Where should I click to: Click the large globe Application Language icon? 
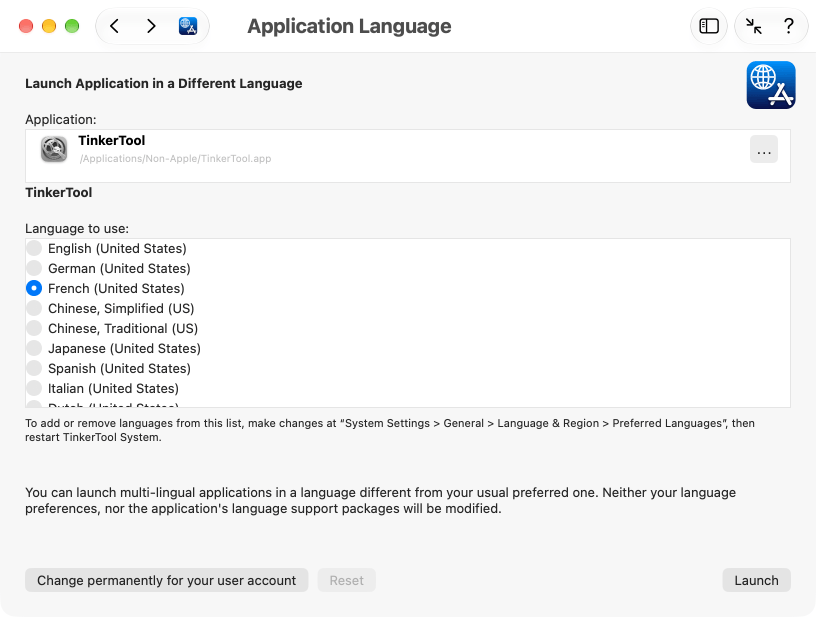tap(771, 85)
